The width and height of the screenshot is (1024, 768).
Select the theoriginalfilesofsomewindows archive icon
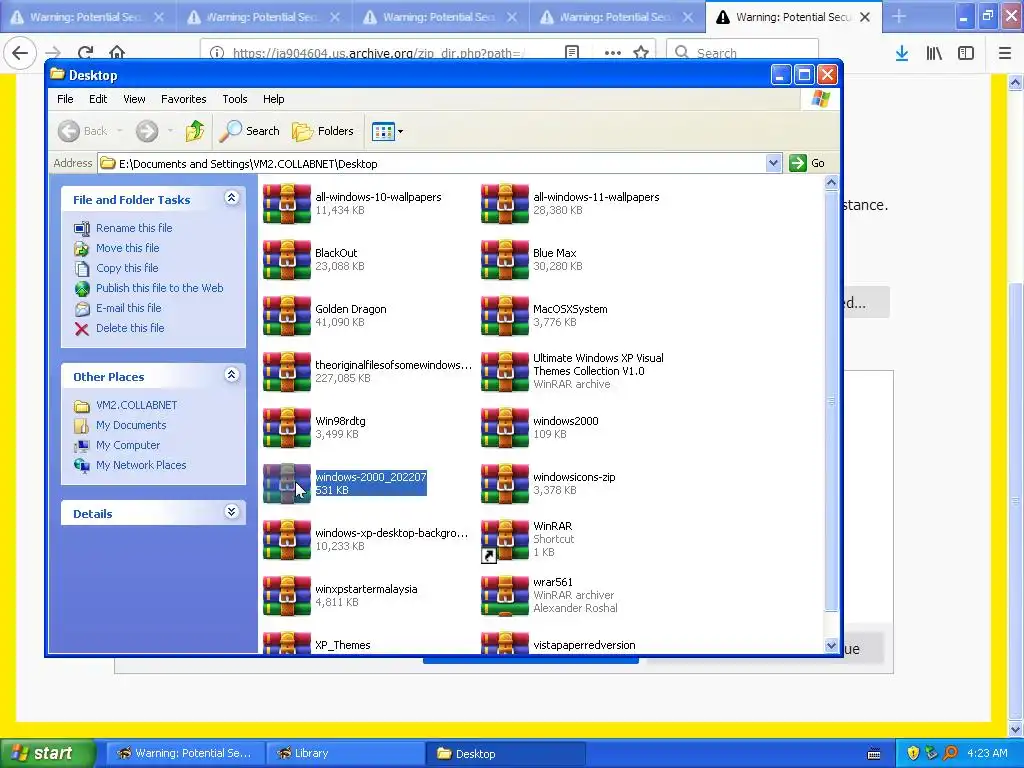[287, 371]
